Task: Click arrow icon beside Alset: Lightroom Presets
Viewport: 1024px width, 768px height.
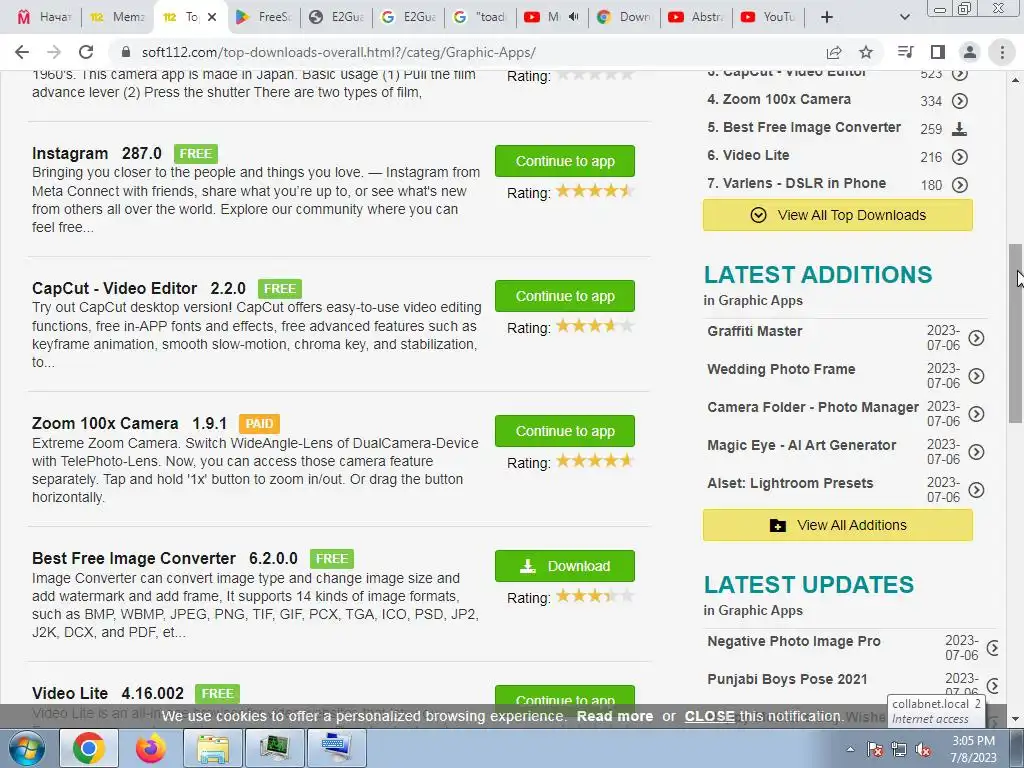Action: (x=976, y=490)
